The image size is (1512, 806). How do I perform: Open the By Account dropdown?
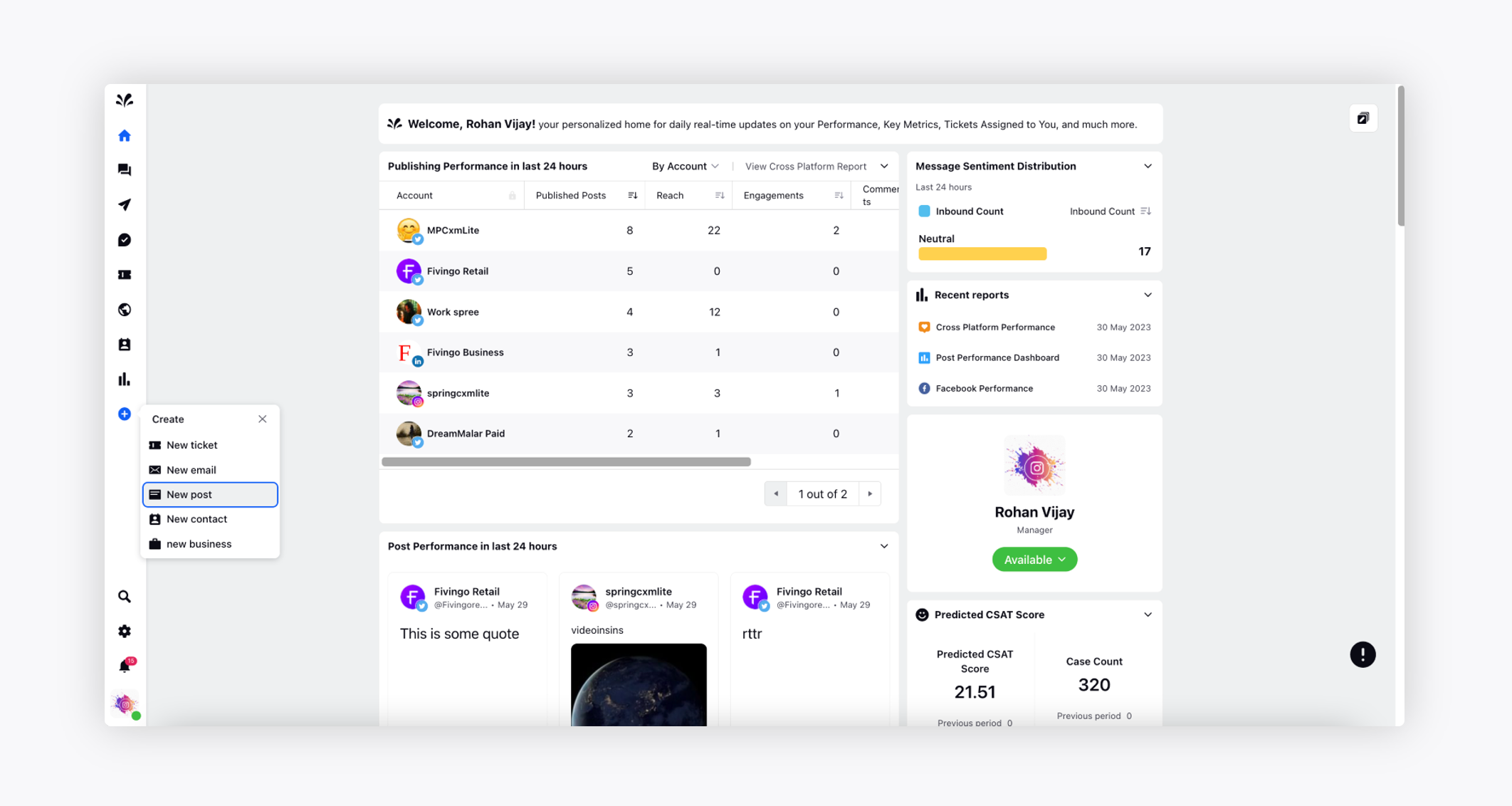click(685, 167)
